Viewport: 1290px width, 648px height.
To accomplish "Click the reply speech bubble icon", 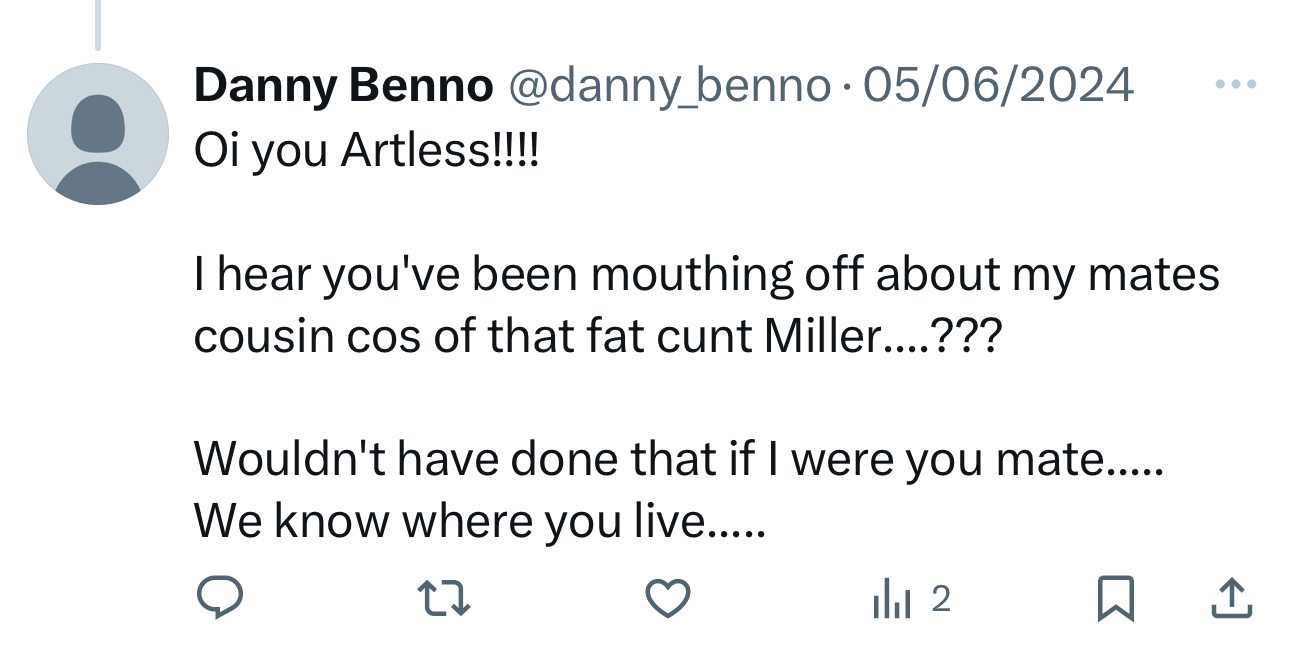I will pos(217,598).
